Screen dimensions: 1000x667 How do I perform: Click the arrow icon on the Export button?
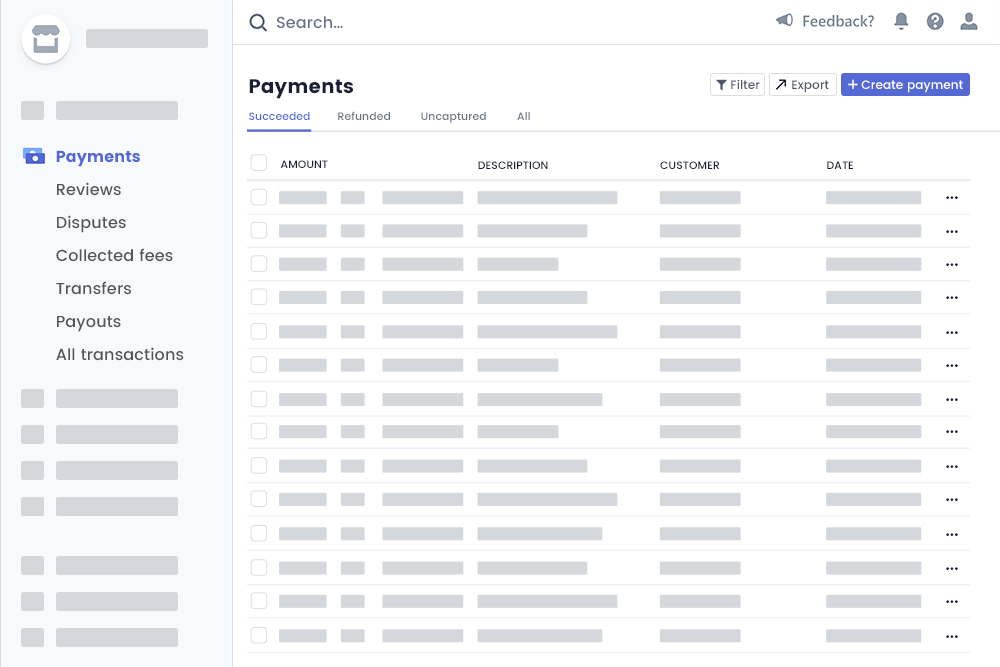tap(781, 84)
